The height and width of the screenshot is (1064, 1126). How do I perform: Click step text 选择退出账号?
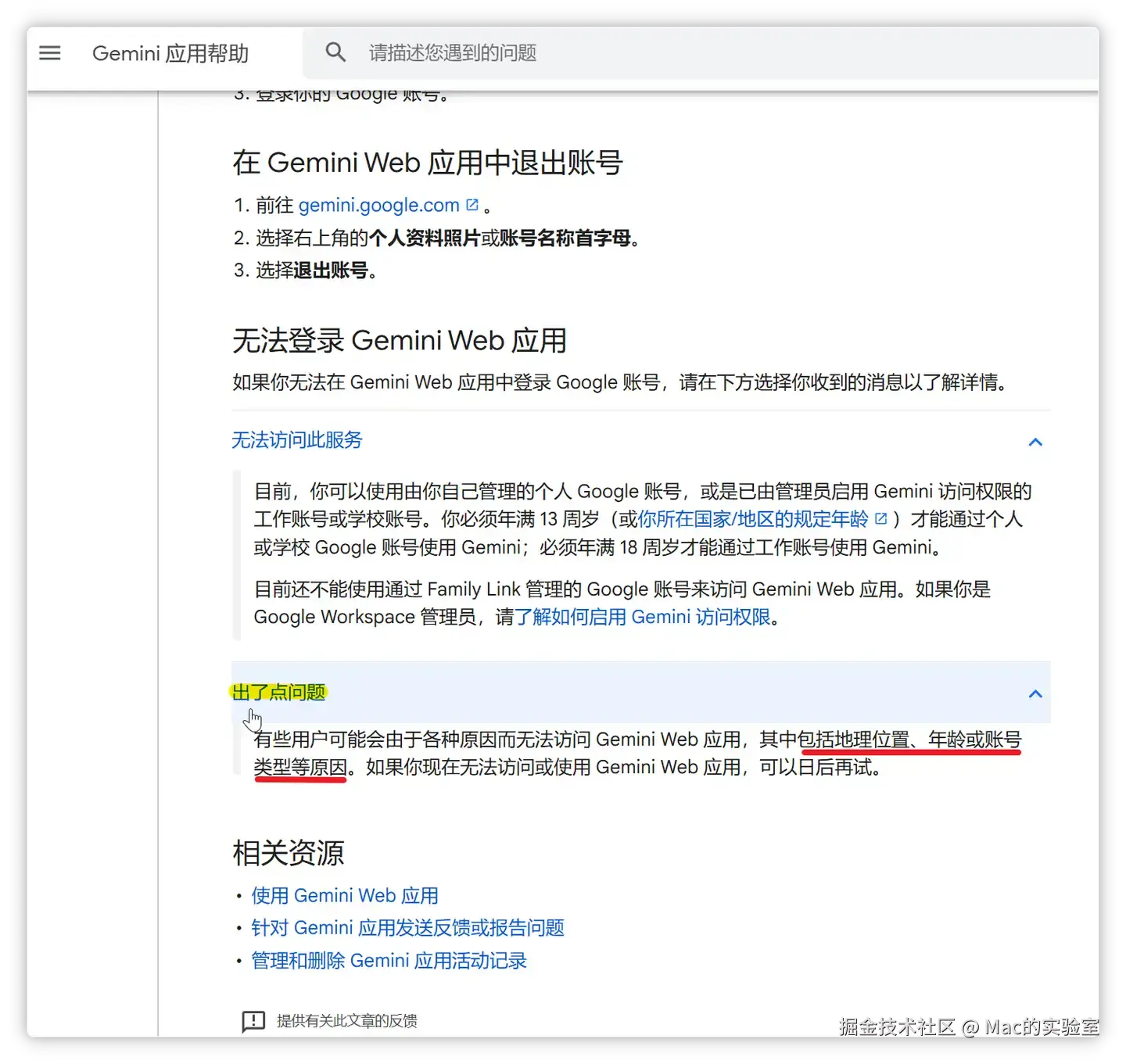click(315, 270)
